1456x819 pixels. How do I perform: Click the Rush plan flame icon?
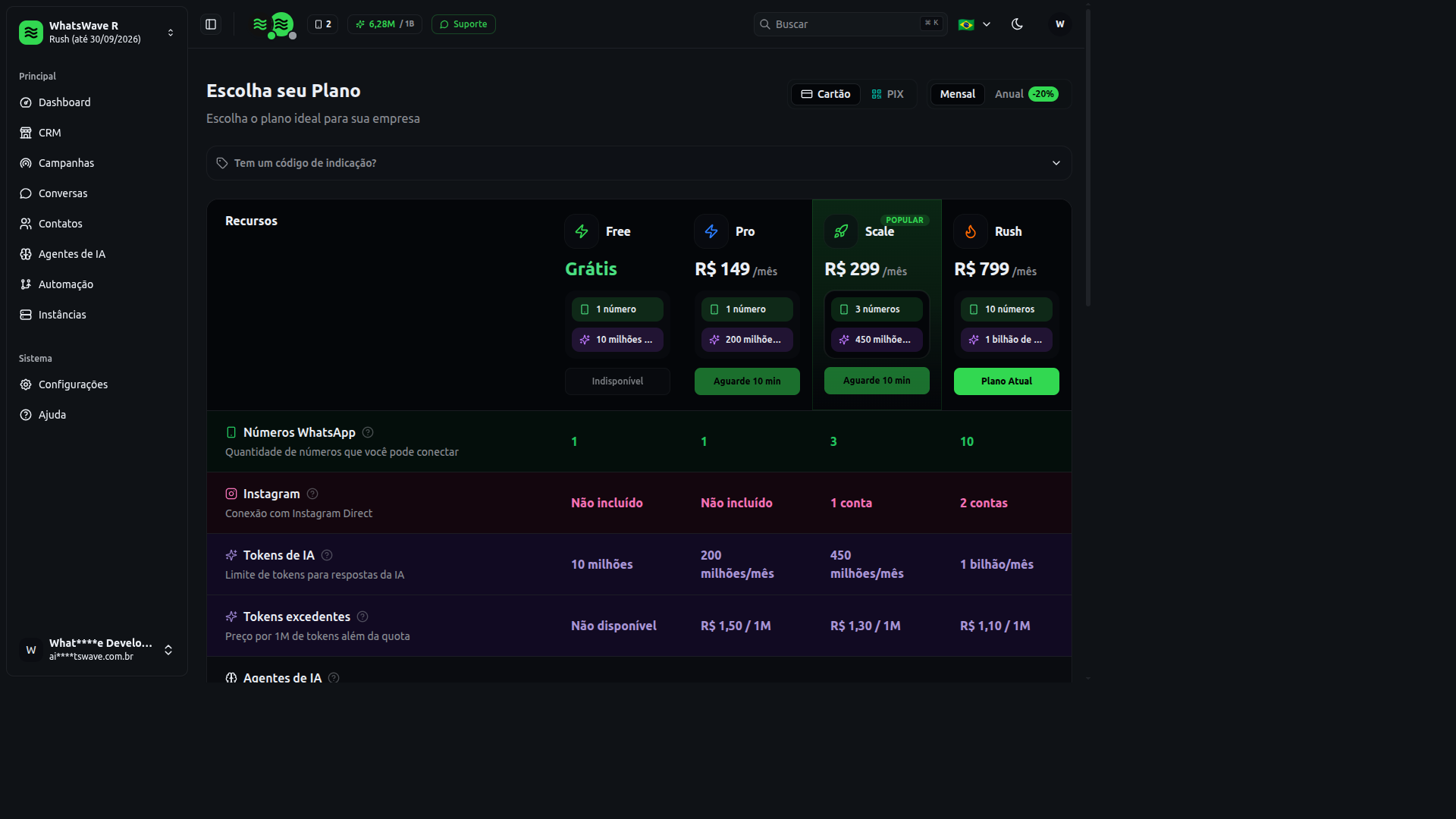point(971,231)
